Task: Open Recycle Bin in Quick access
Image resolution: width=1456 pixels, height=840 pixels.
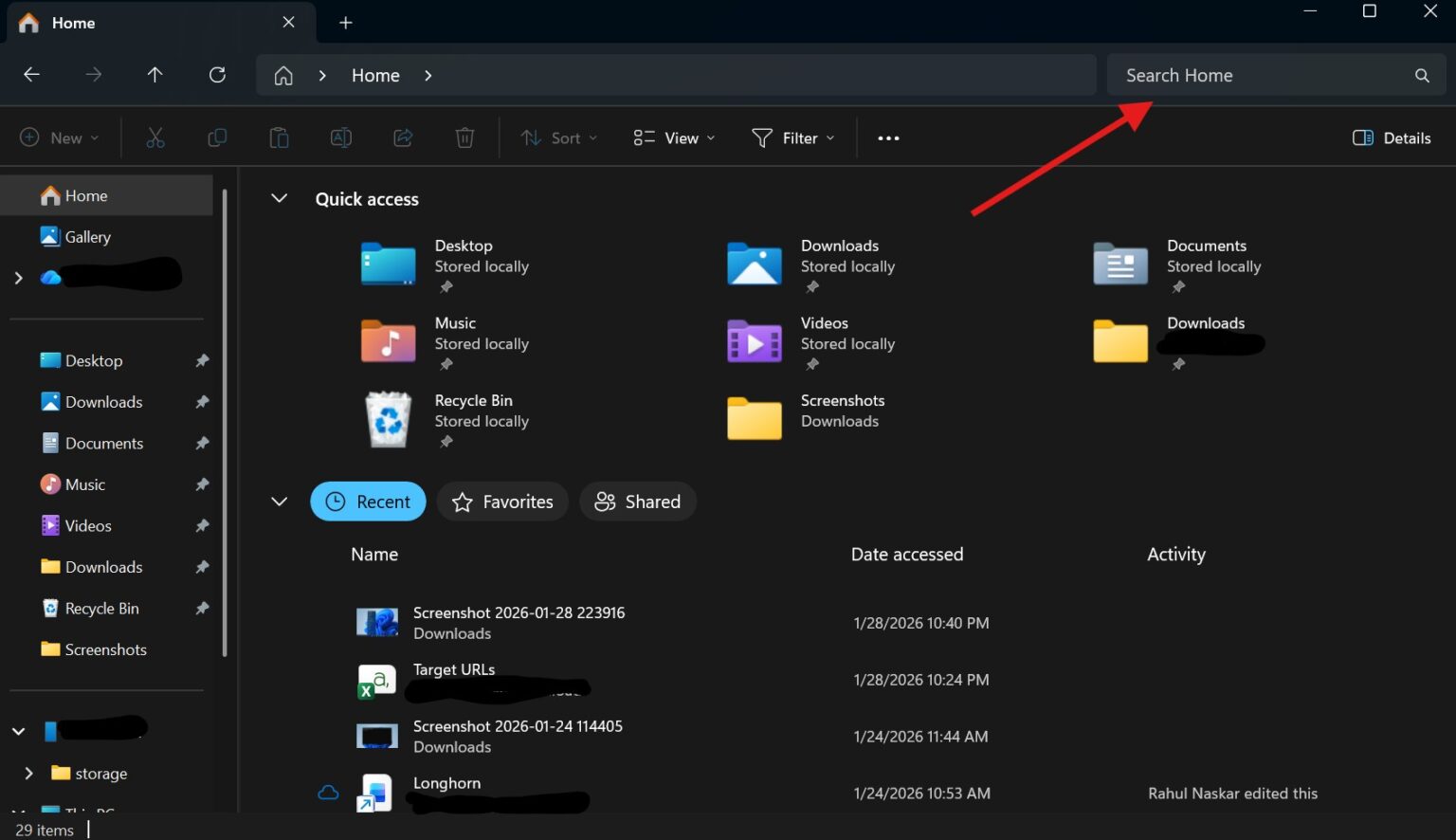Action: (446, 420)
